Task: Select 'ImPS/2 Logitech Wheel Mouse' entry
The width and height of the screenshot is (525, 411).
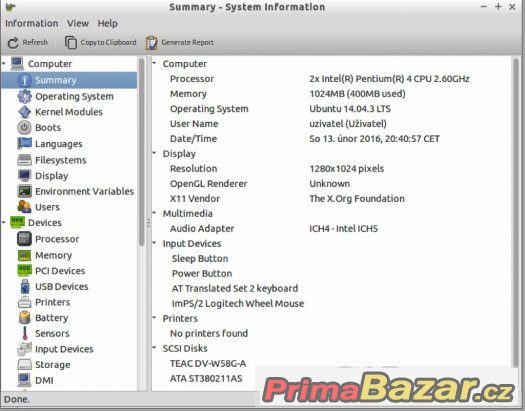Action: (x=238, y=304)
